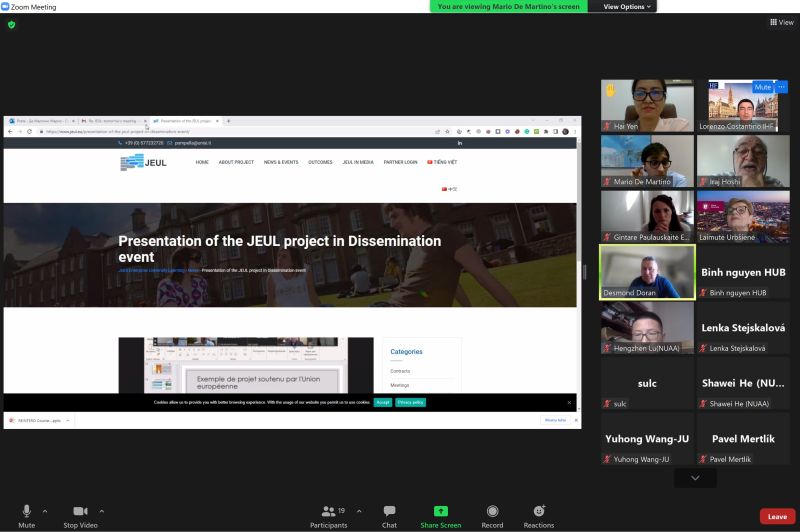Open more options on Lorenzo's video tile
The height and width of the screenshot is (532, 800).
(782, 87)
